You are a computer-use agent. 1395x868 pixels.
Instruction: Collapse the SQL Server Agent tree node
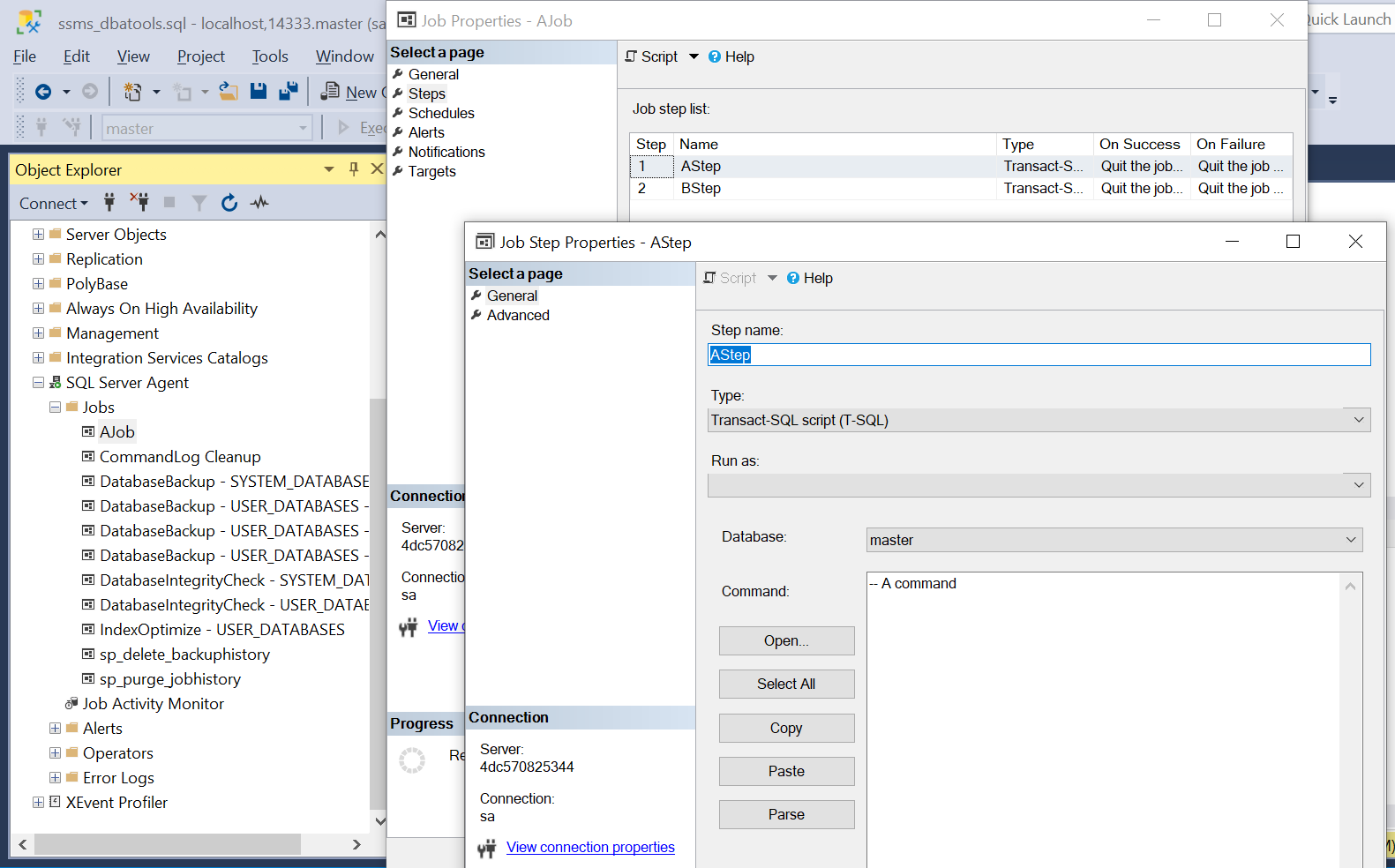pos(38,383)
